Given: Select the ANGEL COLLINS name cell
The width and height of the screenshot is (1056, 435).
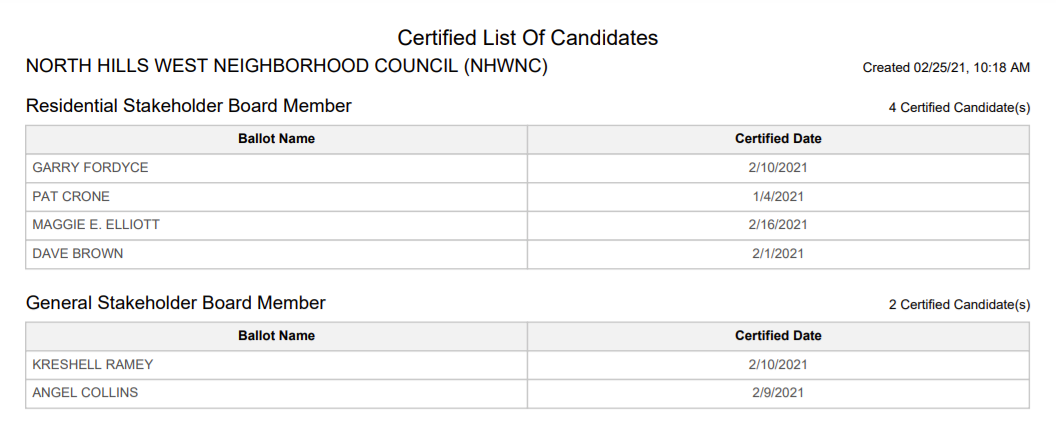Looking at the screenshot, I should 277,393.
